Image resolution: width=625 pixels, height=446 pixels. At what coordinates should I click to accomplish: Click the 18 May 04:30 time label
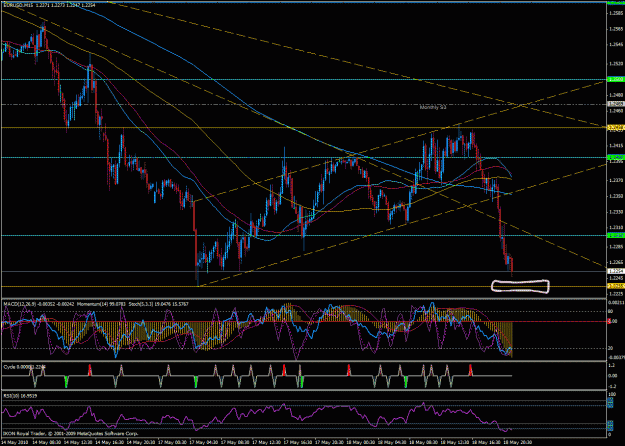tap(392, 442)
